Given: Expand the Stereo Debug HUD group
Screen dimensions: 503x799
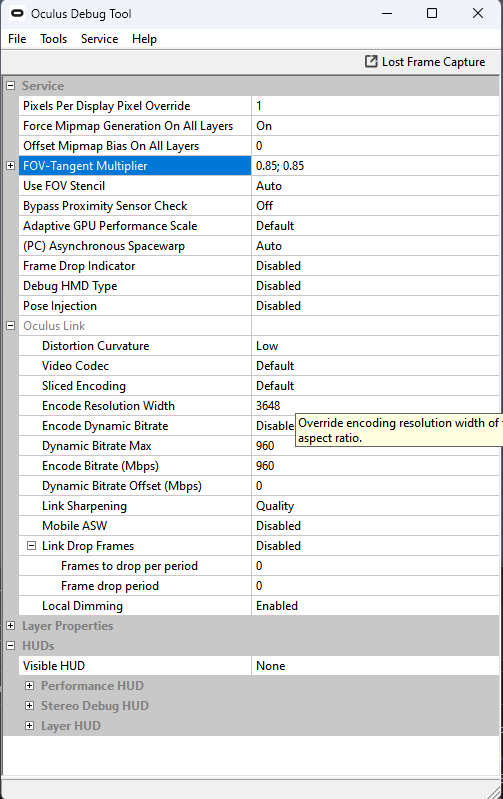Looking at the screenshot, I should [30, 706].
